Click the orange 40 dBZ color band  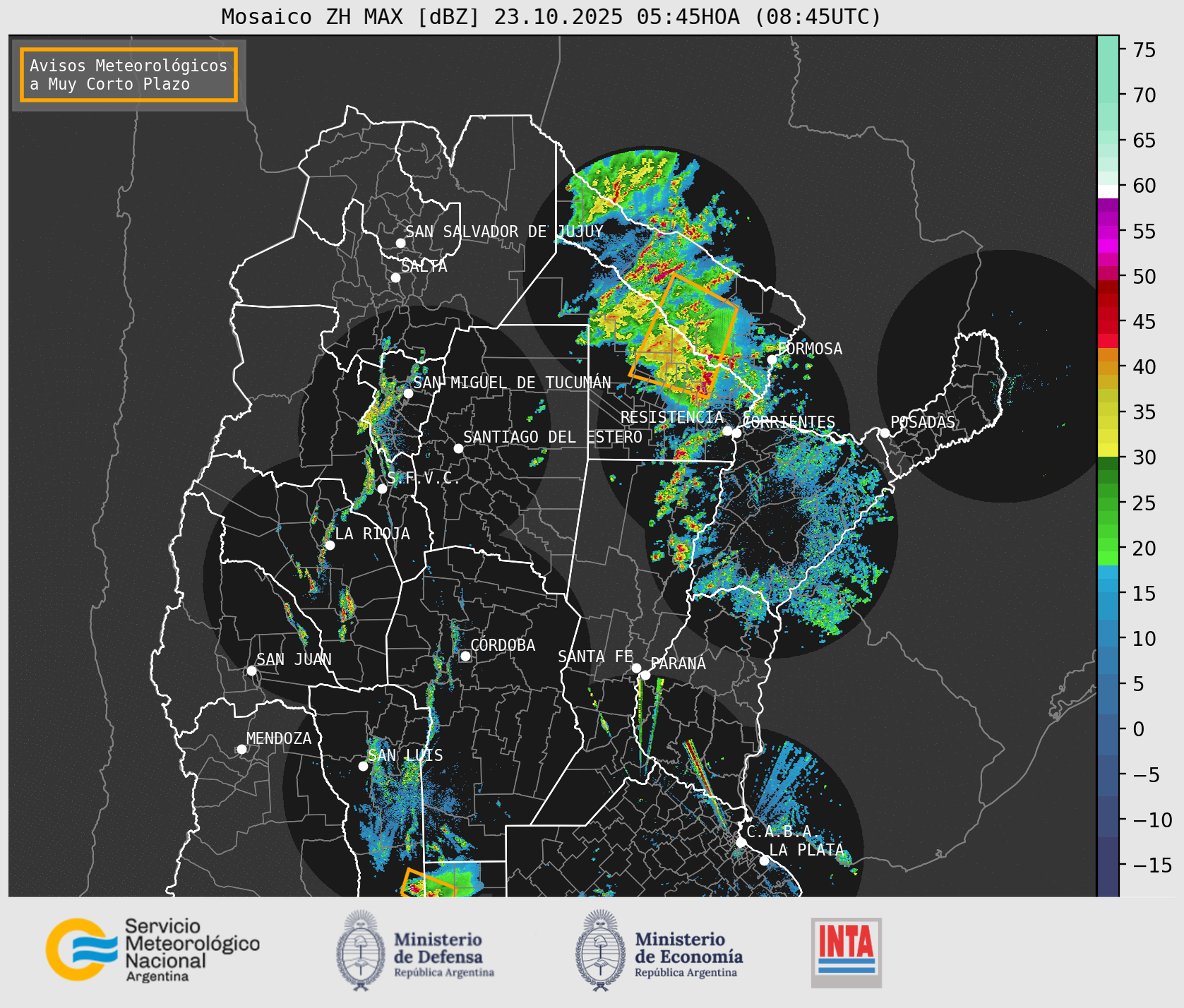[1108, 368]
